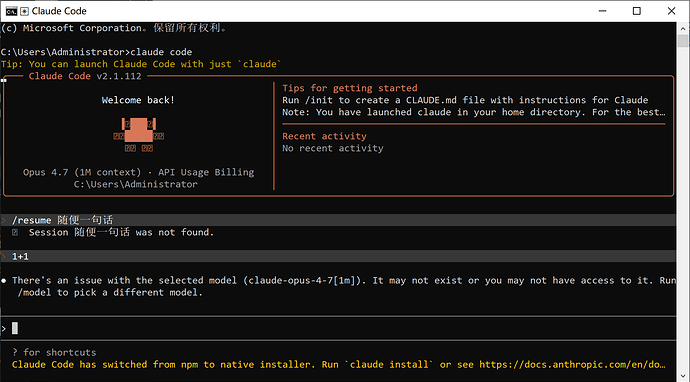690x382 pixels.
Task: Click 'Opus 4.7 (1M context)' model line
Action: (x=139, y=172)
